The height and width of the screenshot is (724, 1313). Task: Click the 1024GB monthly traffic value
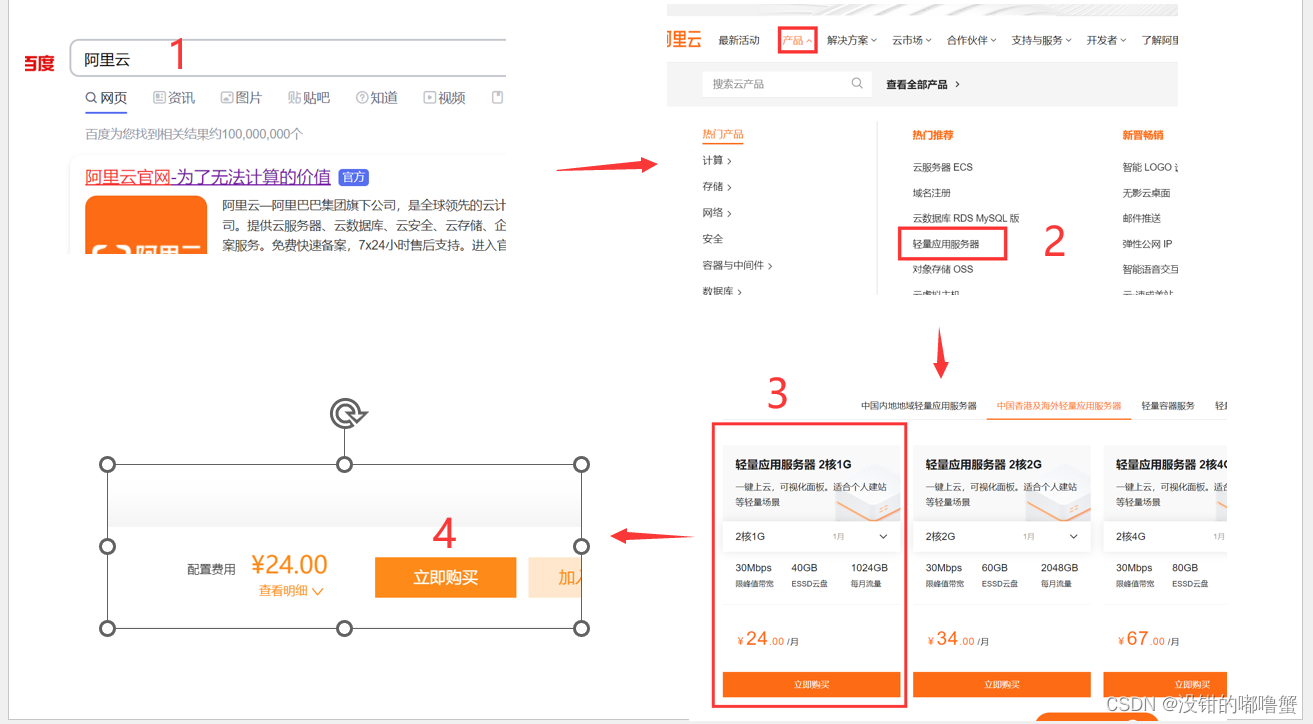869,568
